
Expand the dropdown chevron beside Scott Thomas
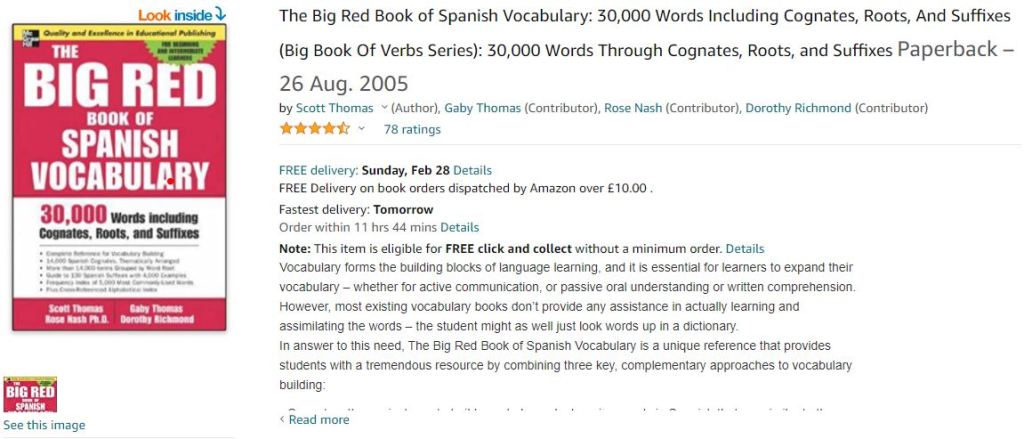point(384,108)
